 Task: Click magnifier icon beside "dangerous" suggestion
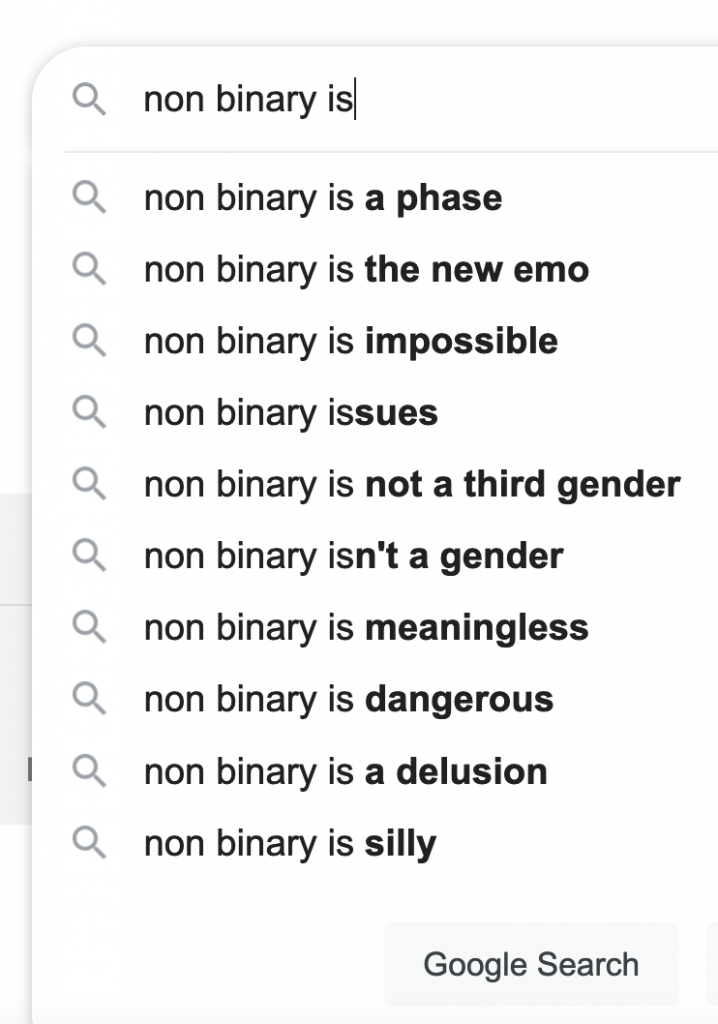pyautogui.click(x=89, y=699)
